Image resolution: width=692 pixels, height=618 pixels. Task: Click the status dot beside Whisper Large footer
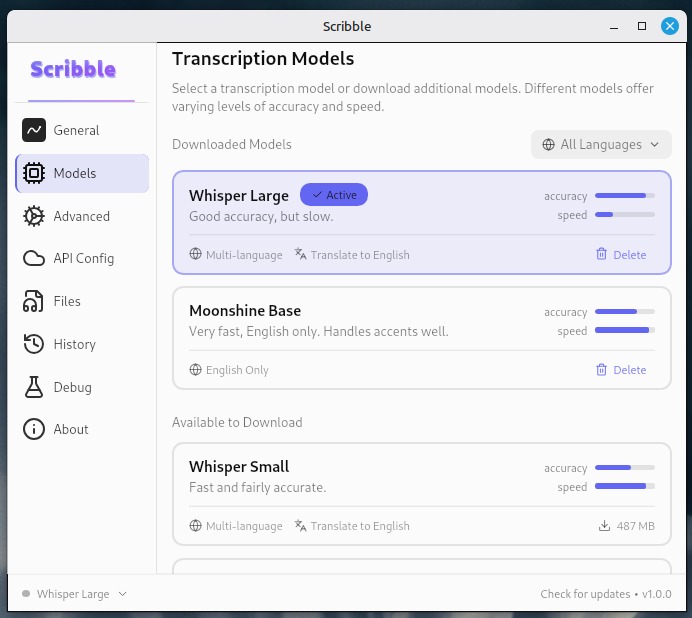(x=26, y=594)
